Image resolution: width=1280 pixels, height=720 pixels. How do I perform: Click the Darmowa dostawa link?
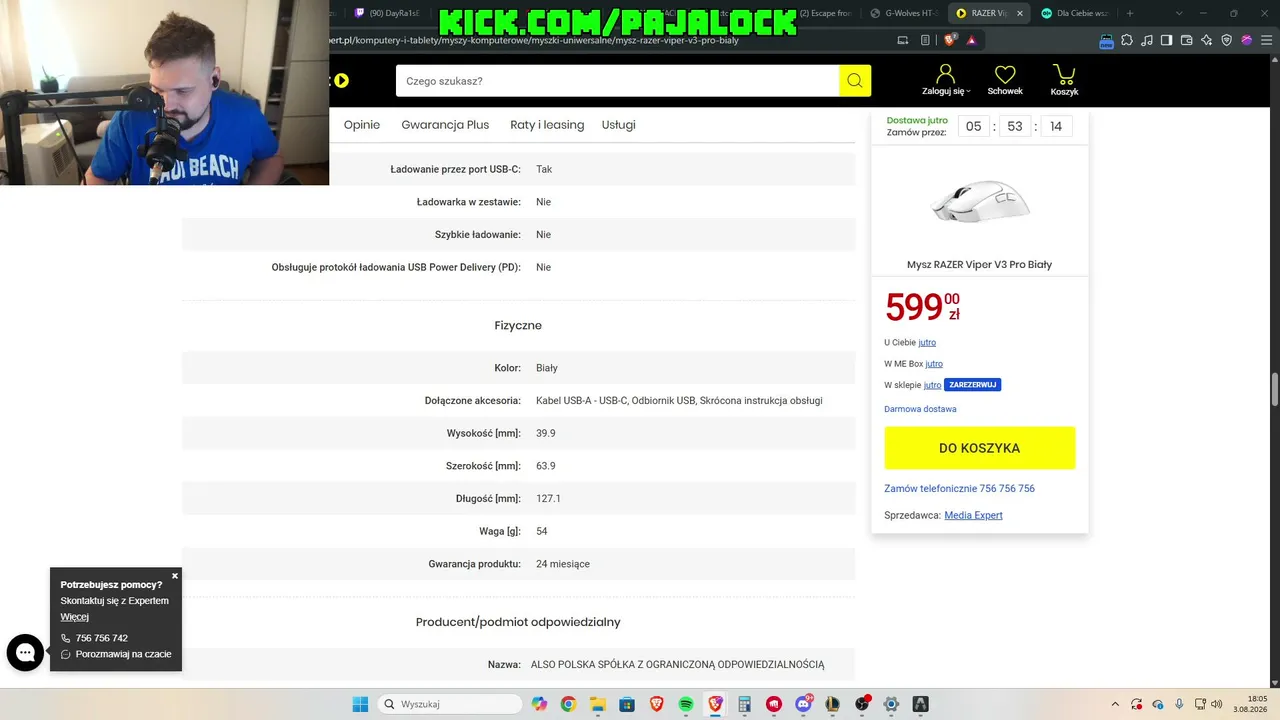click(x=920, y=409)
